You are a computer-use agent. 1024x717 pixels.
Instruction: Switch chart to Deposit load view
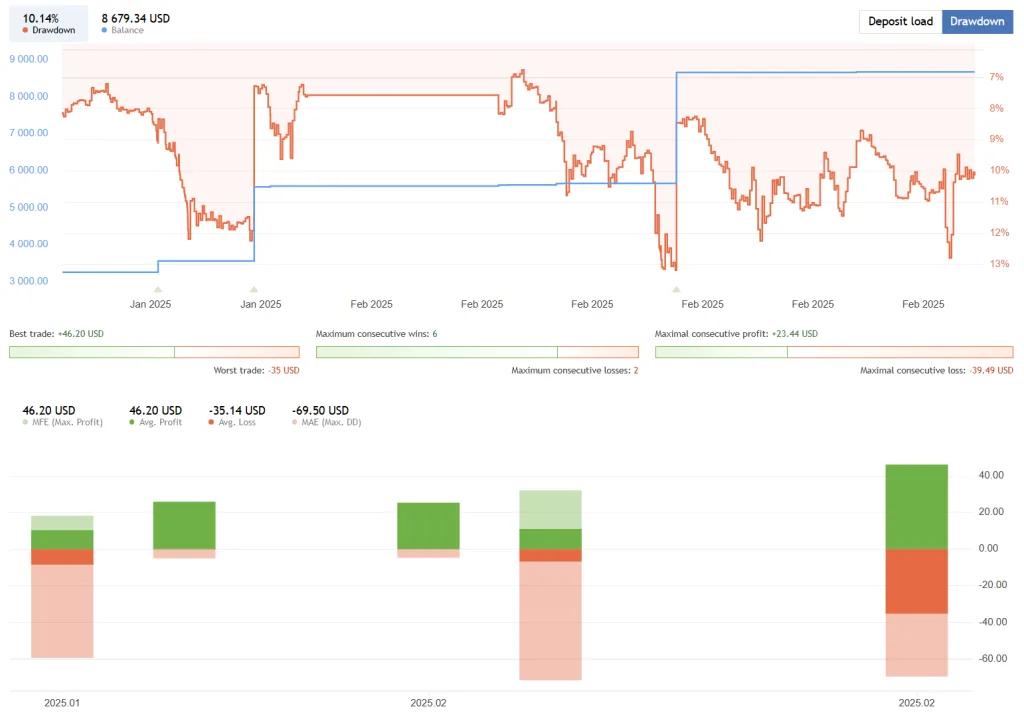(x=900, y=22)
